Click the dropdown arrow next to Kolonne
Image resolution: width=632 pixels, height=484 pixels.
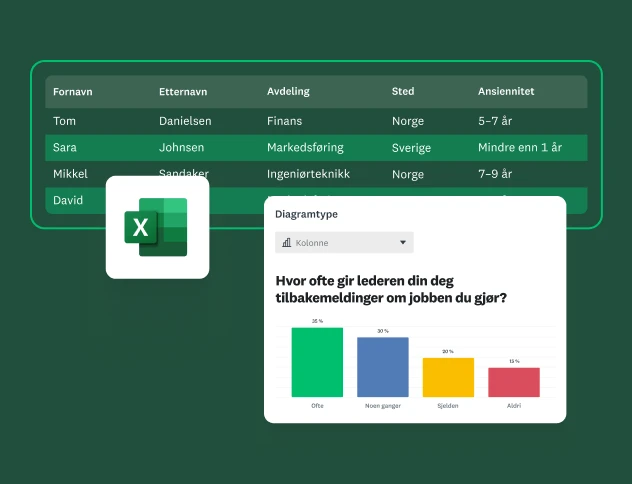point(403,243)
